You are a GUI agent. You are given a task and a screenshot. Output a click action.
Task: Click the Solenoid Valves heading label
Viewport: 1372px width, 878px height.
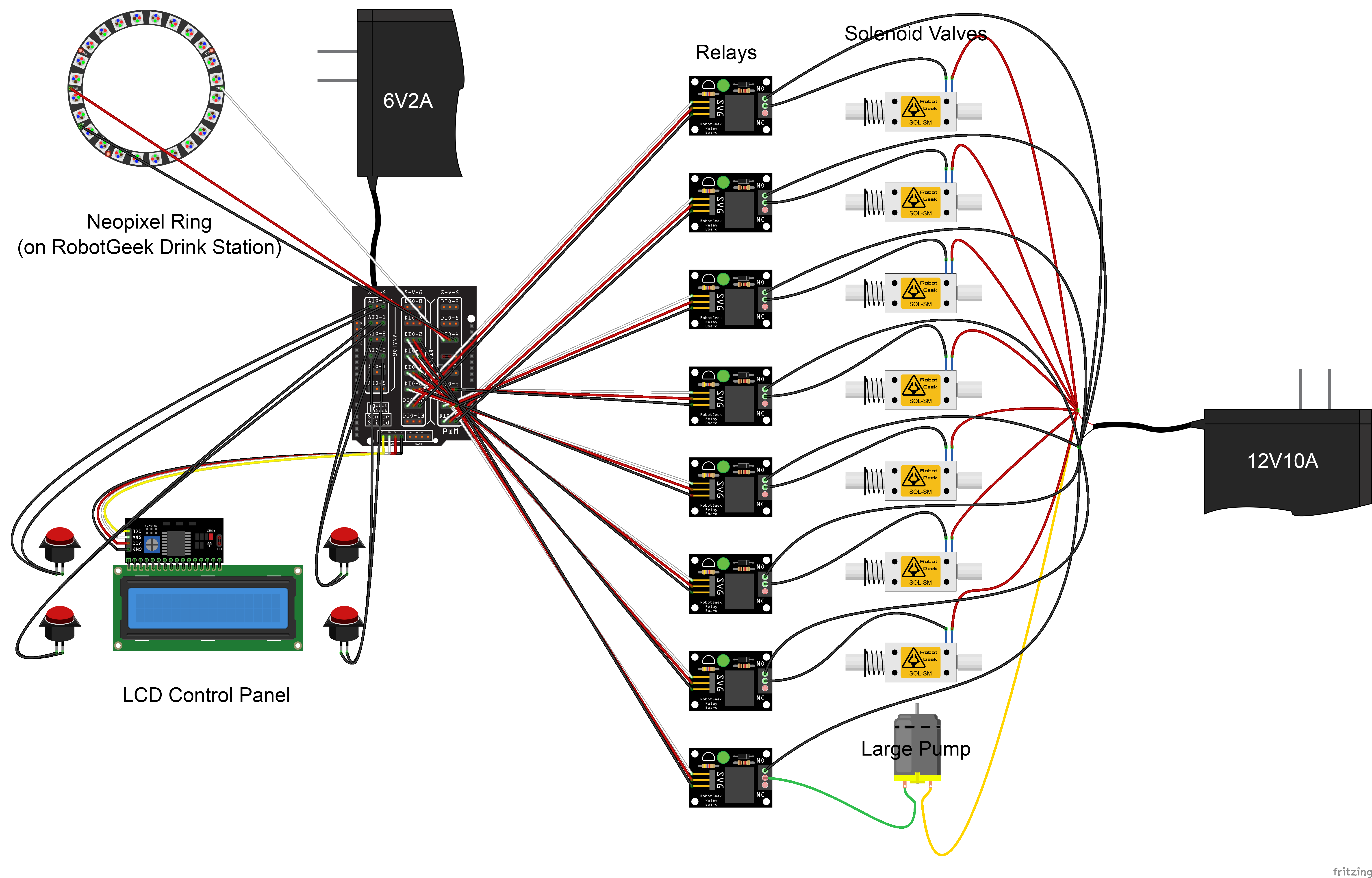pyautogui.click(x=916, y=33)
